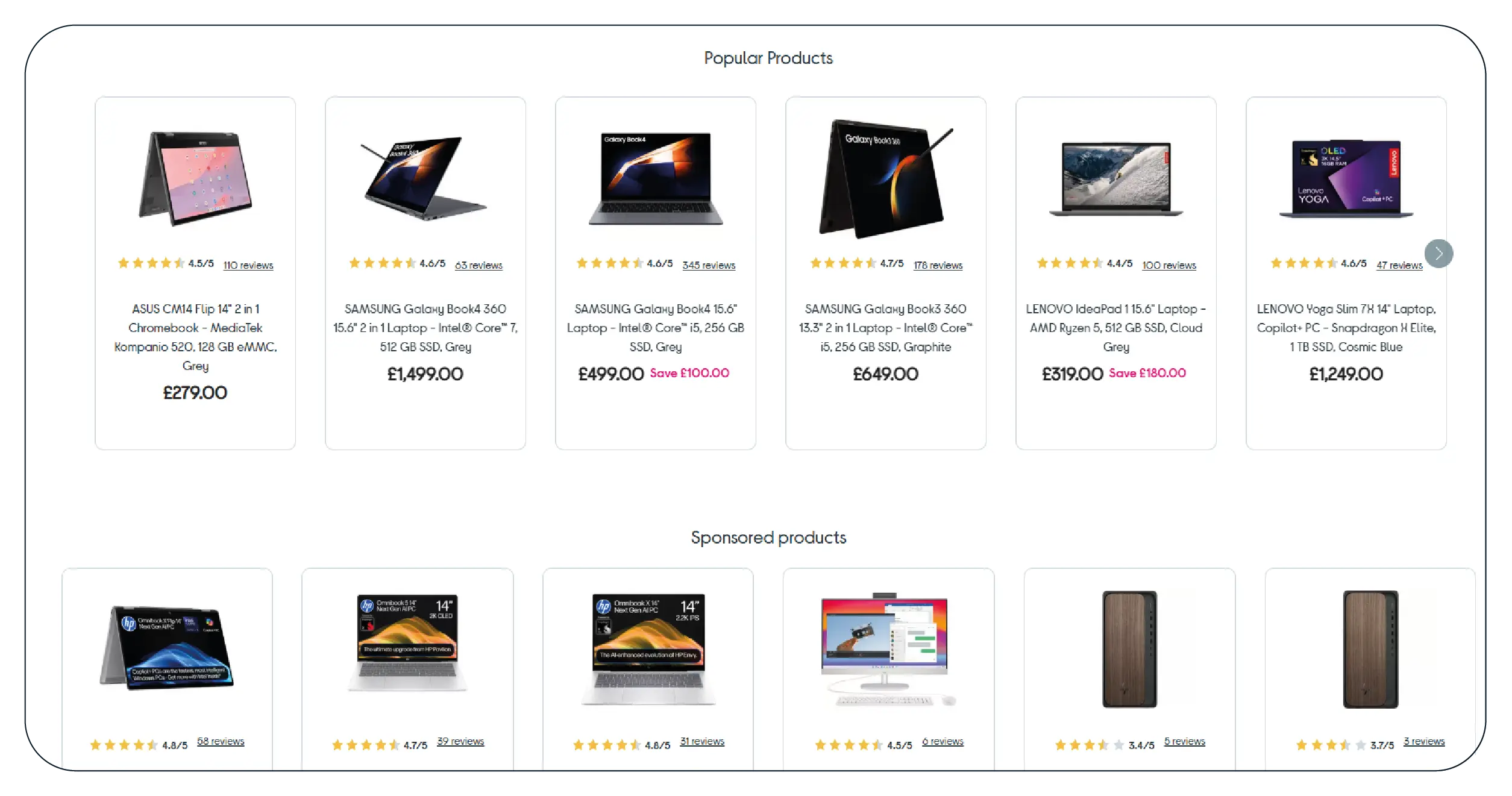This screenshot has width=1512, height=796.
Task: Click the sponsored HP Omnibook 5 14" image
Action: click(x=407, y=643)
